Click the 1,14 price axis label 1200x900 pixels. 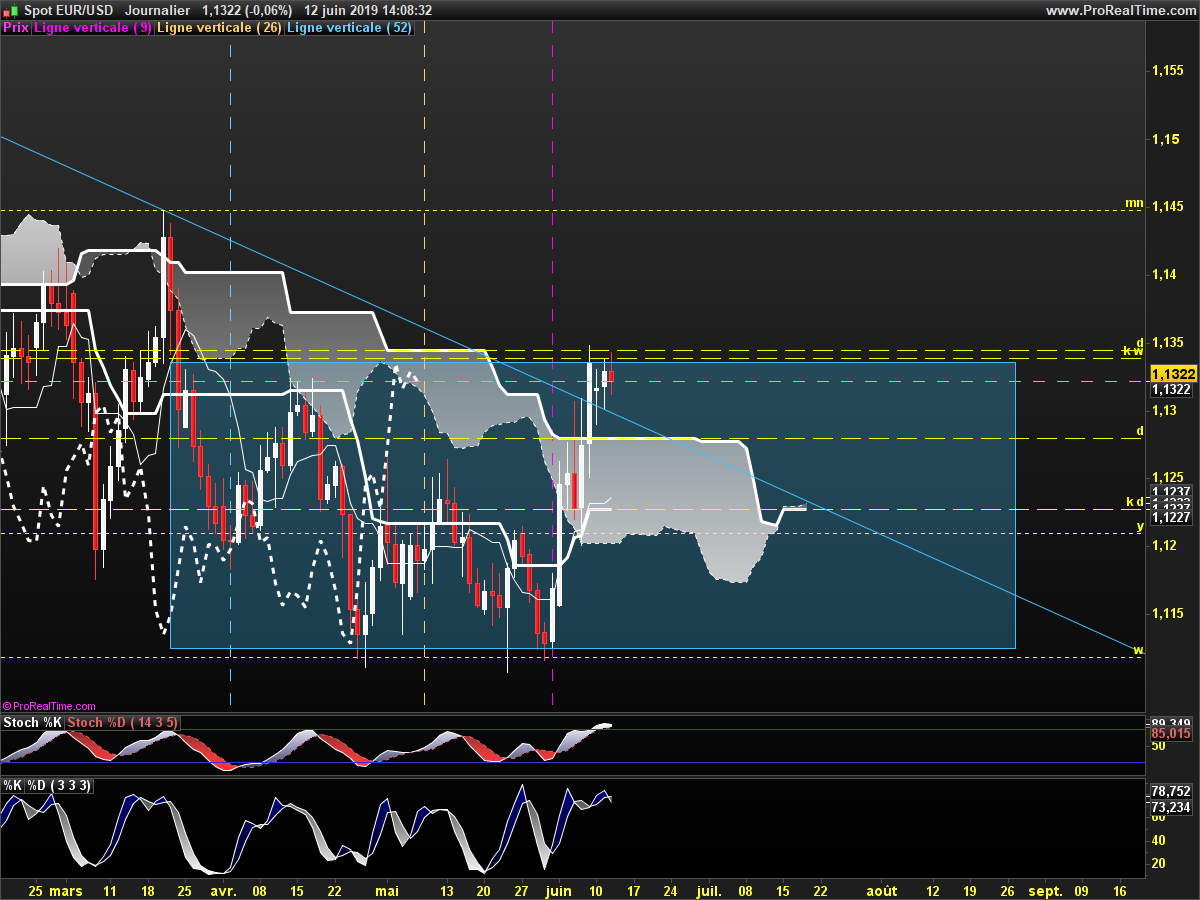coord(1165,275)
